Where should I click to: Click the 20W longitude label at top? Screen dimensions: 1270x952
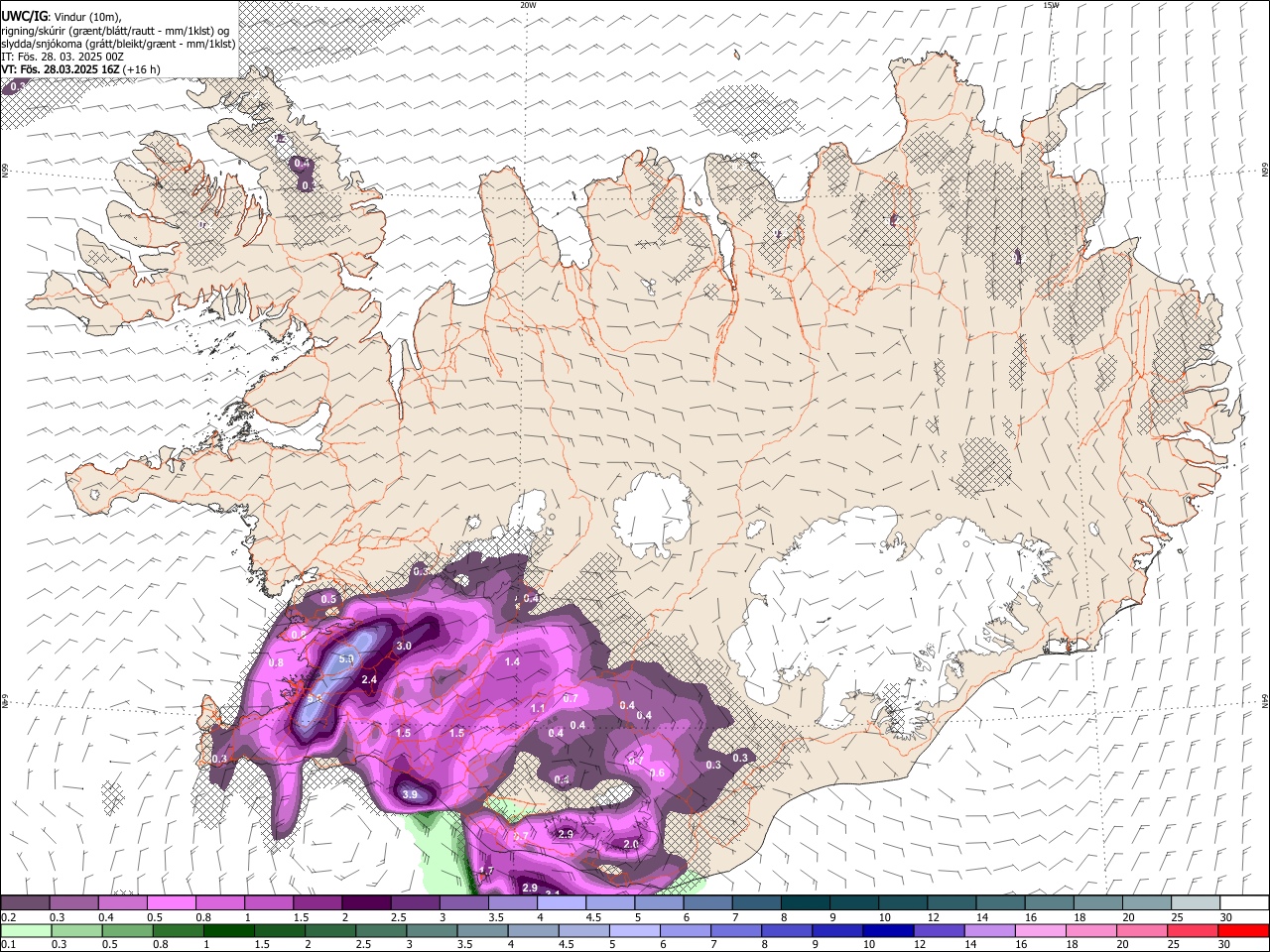[x=528, y=5]
